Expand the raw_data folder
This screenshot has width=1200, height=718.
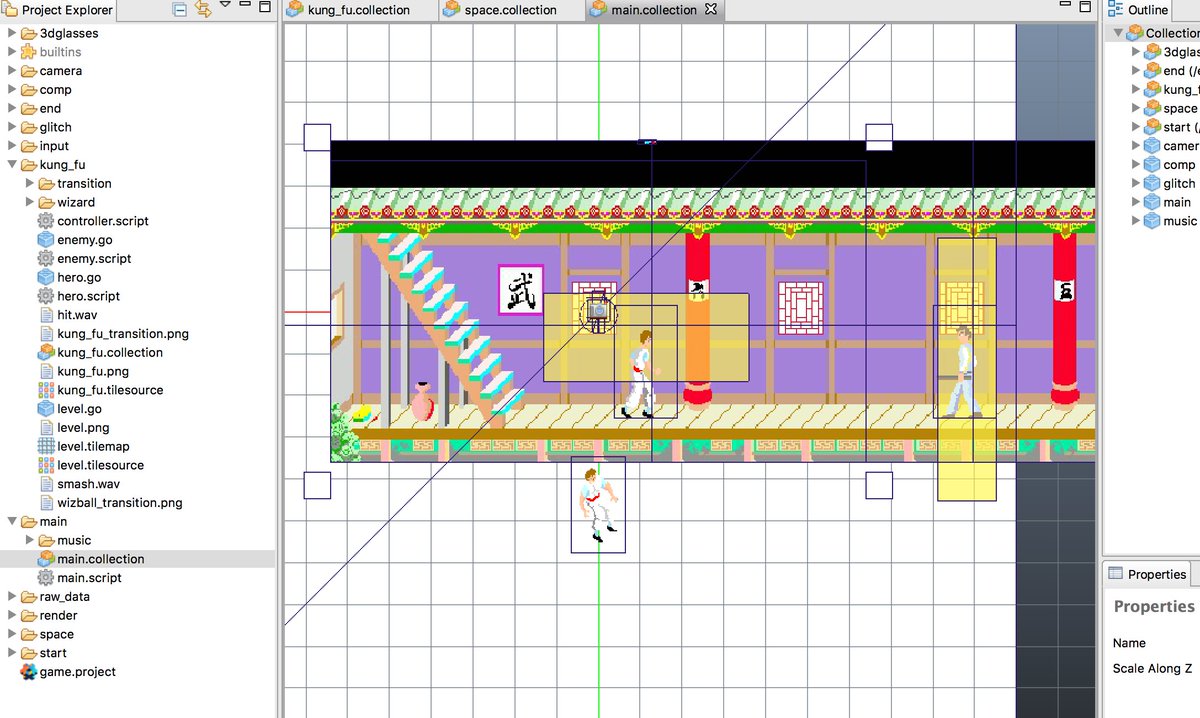[x=12, y=597]
